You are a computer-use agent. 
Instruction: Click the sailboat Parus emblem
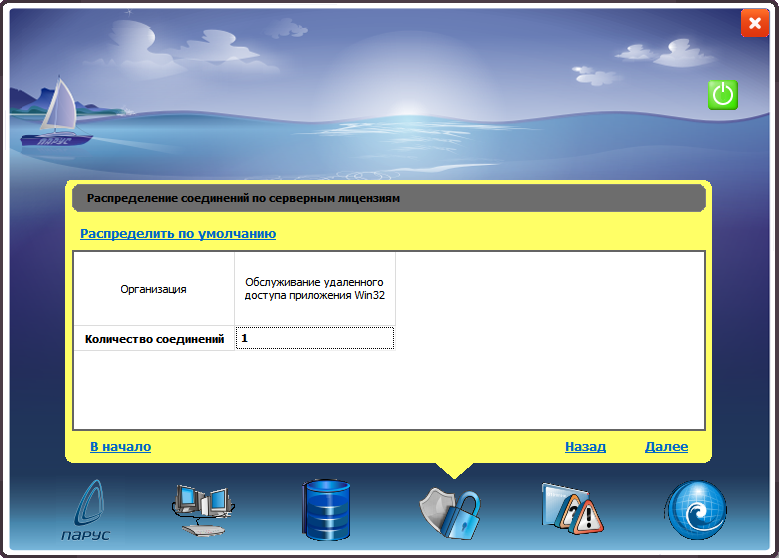point(56,112)
